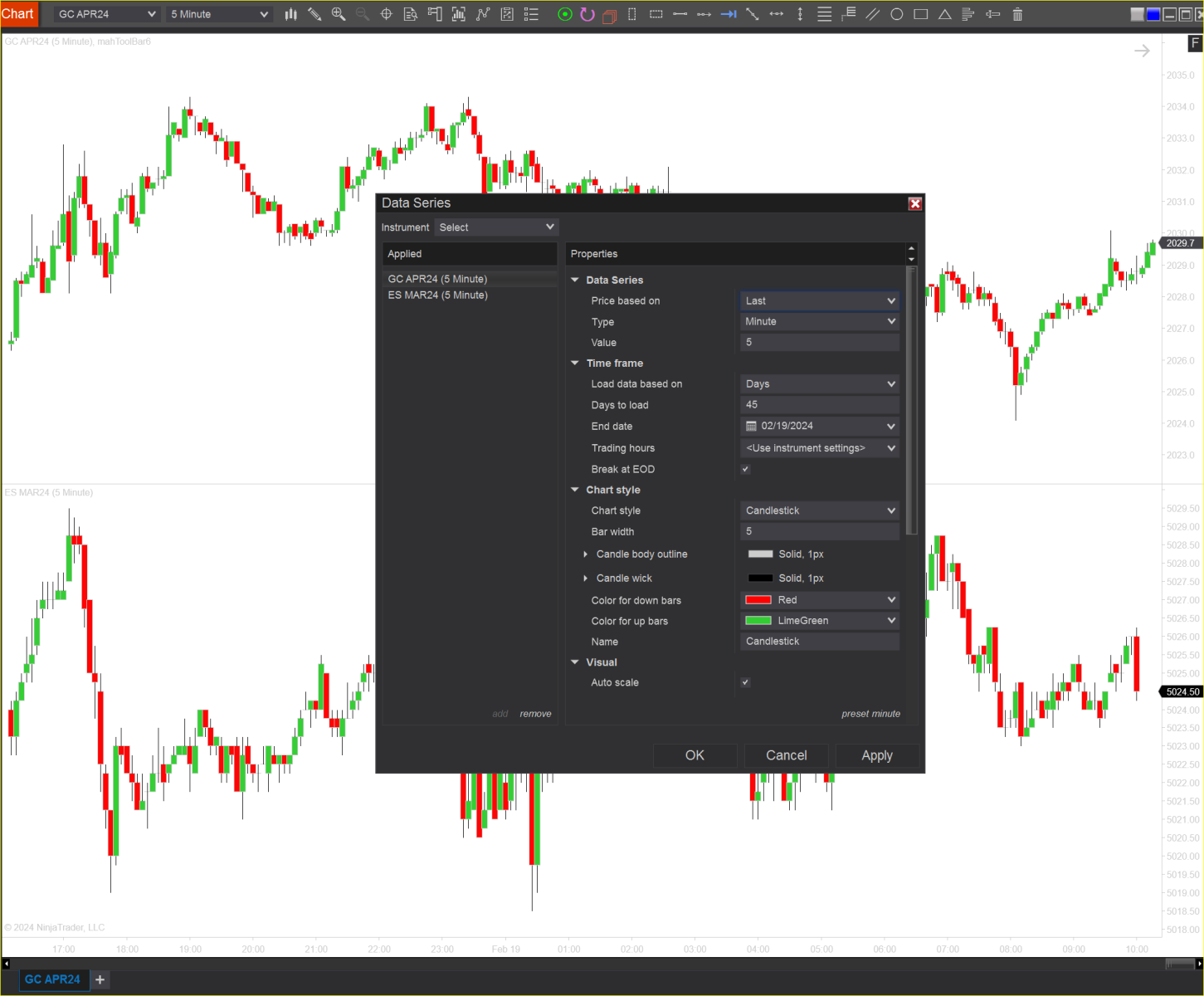1204x996 pixels.
Task: Open the drawing tools pencil icon
Action: pyautogui.click(x=314, y=14)
